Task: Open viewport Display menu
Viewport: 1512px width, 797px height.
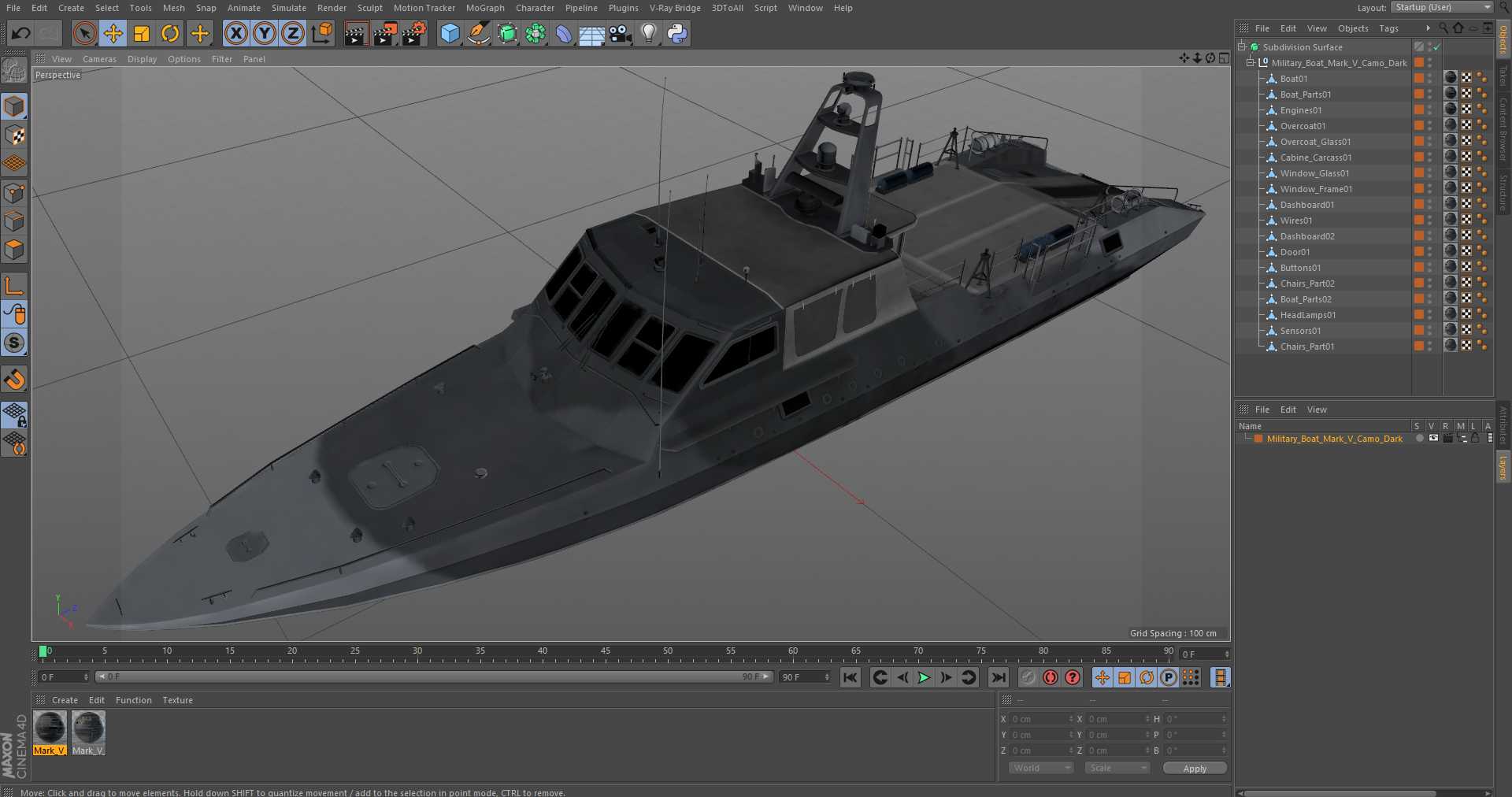Action: (x=142, y=59)
